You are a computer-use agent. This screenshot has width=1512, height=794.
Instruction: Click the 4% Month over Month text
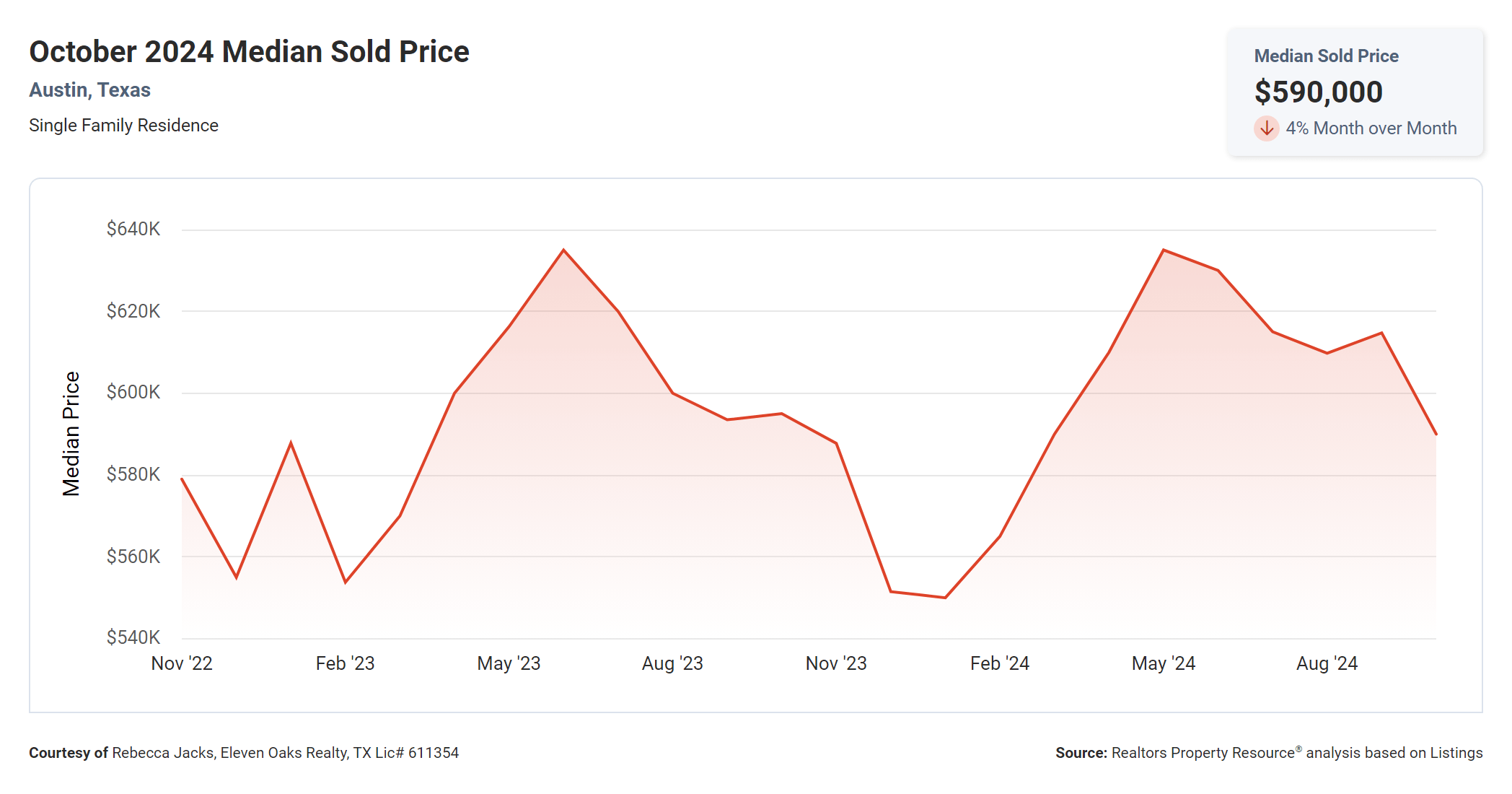[1371, 128]
